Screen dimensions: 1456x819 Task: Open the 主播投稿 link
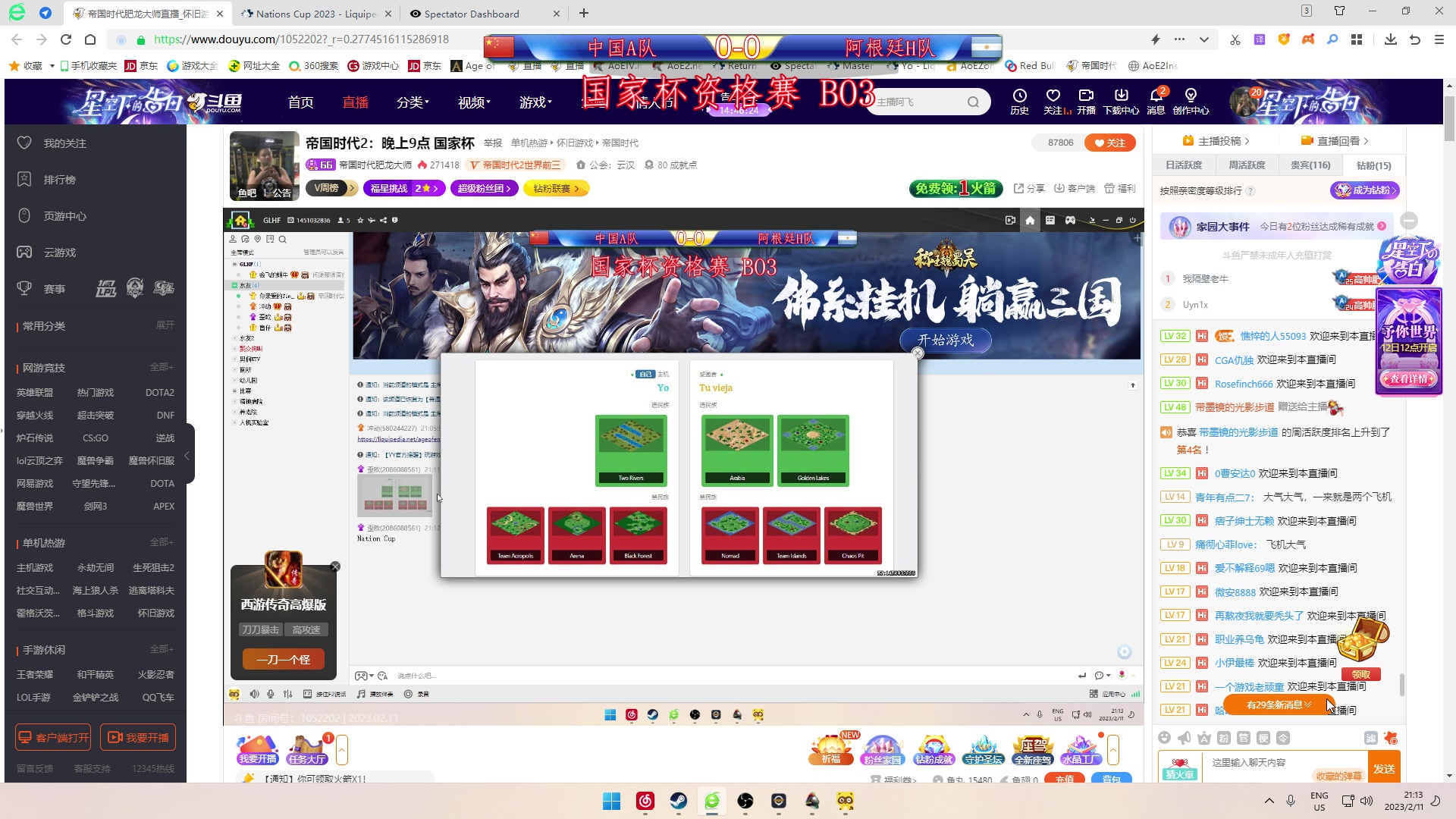click(x=1216, y=141)
